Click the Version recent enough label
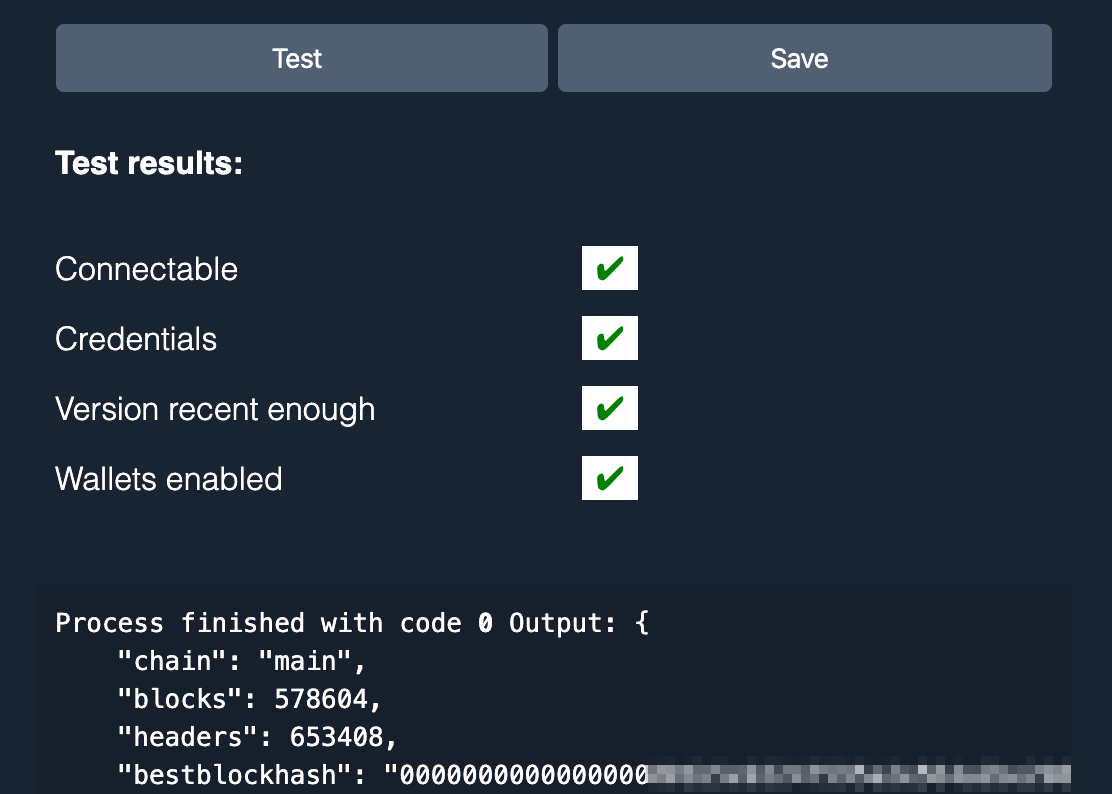This screenshot has height=794, width=1112. (x=215, y=409)
